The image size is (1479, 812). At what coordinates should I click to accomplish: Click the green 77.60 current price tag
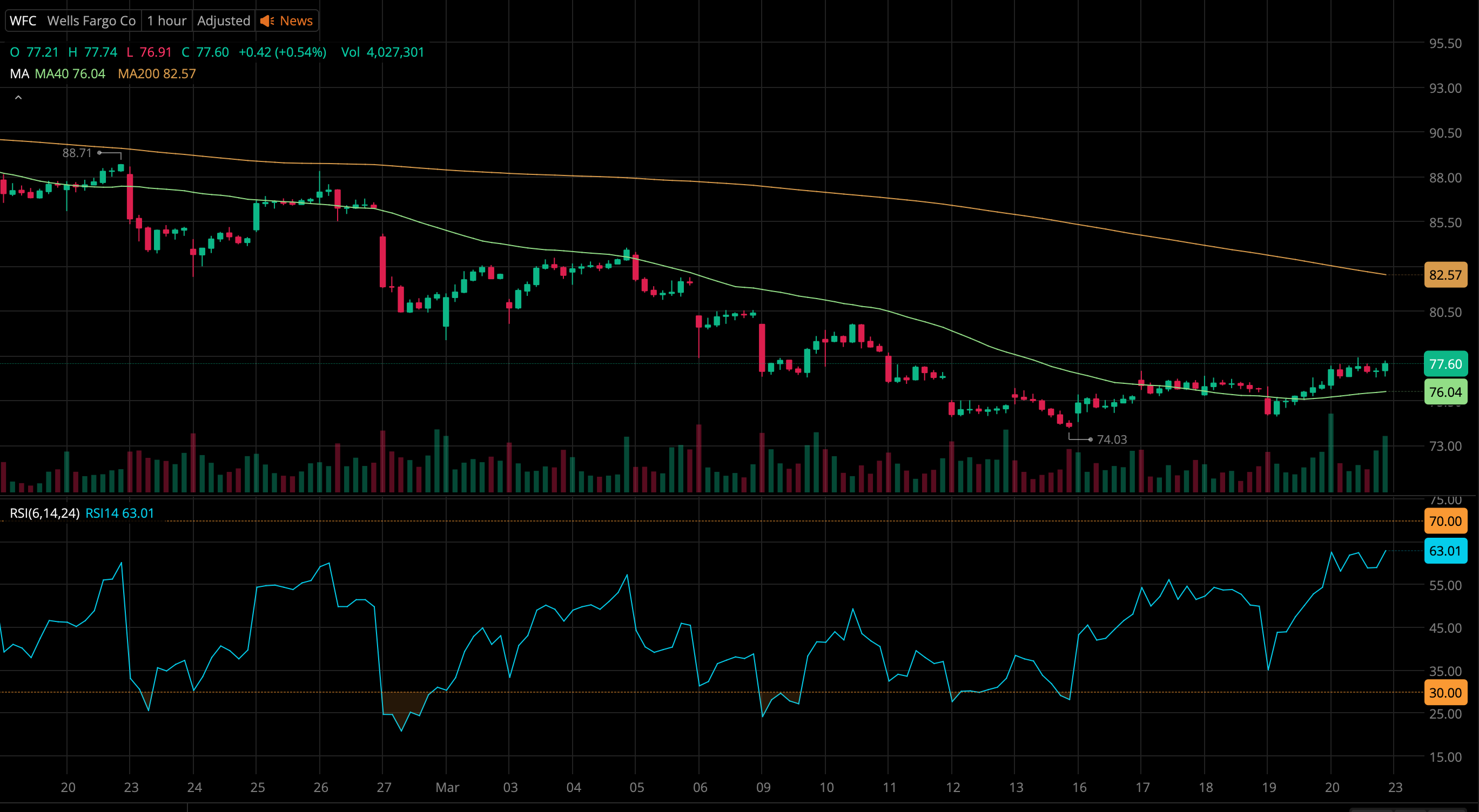click(1444, 364)
